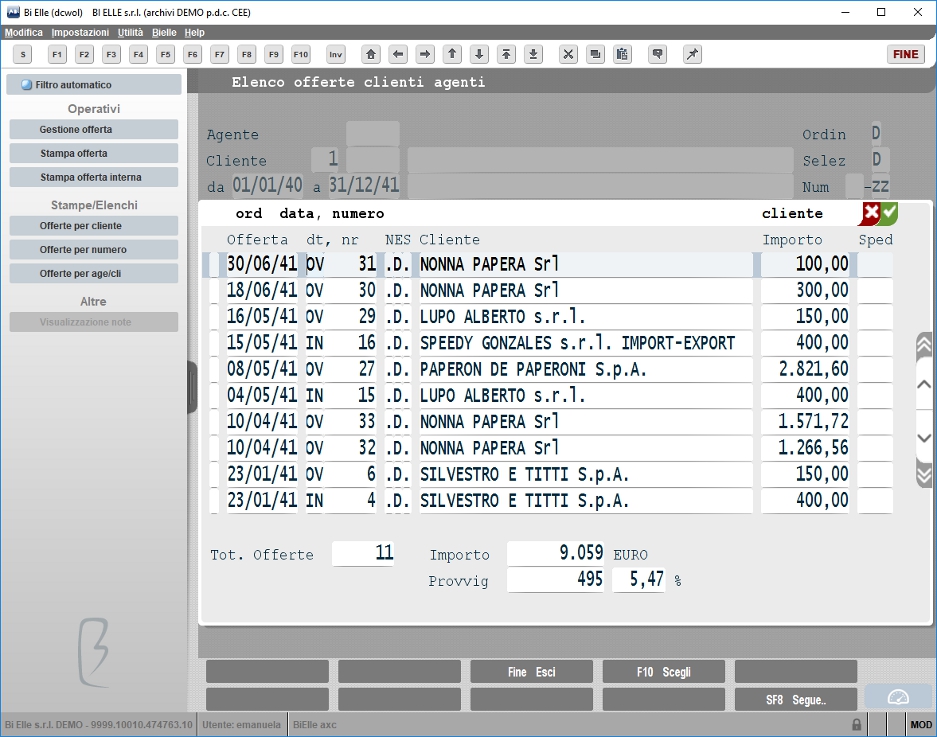This screenshot has height=737, width=937.
Task: Click the F10 toolbar key
Action: (301, 54)
